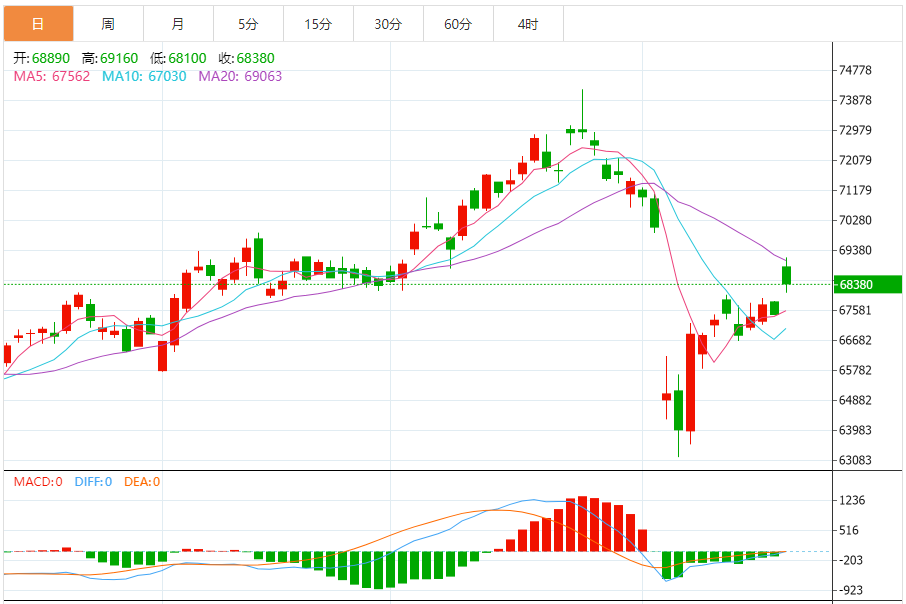This screenshot has width=906, height=604.
Task: Click the -923 MACD axis label
Action: (852, 591)
